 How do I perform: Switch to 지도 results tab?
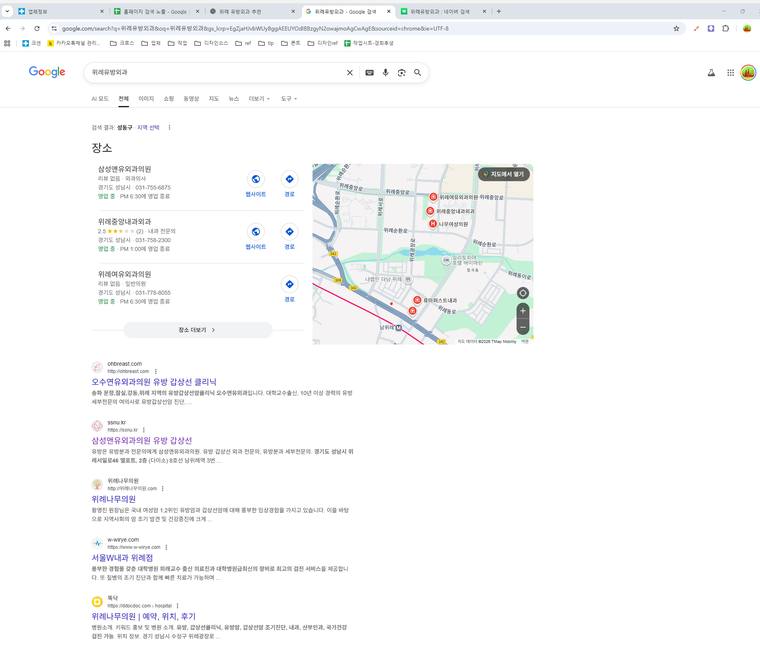click(214, 98)
